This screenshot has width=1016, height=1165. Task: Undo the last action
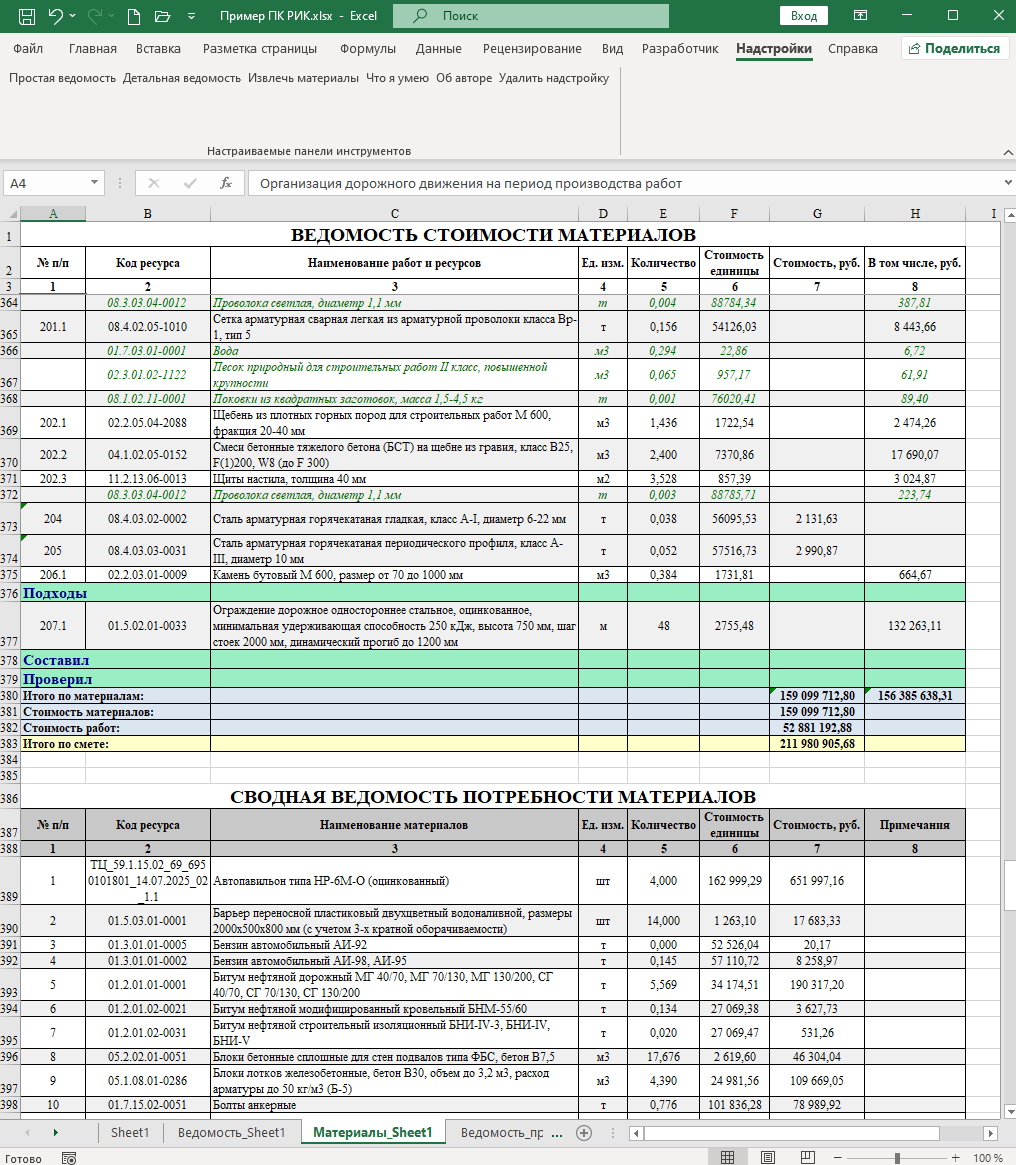pyautogui.click(x=57, y=16)
